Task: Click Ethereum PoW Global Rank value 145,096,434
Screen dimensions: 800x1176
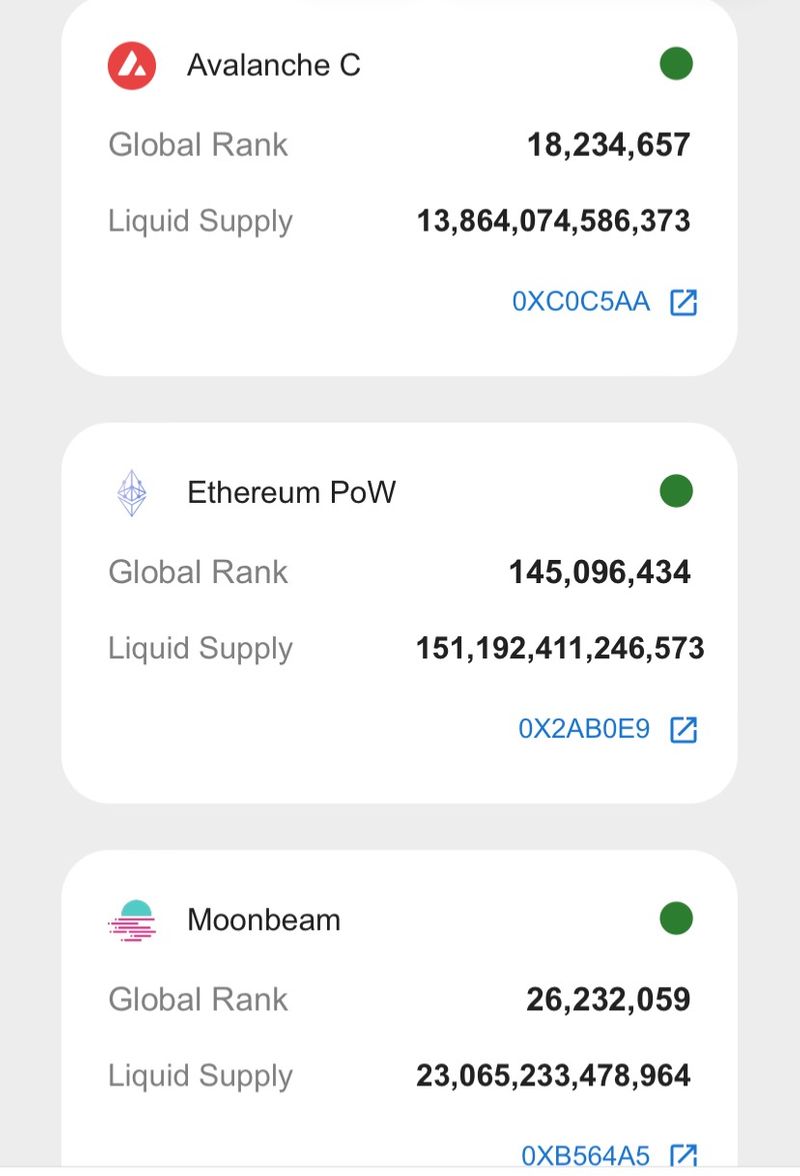Action: point(600,573)
